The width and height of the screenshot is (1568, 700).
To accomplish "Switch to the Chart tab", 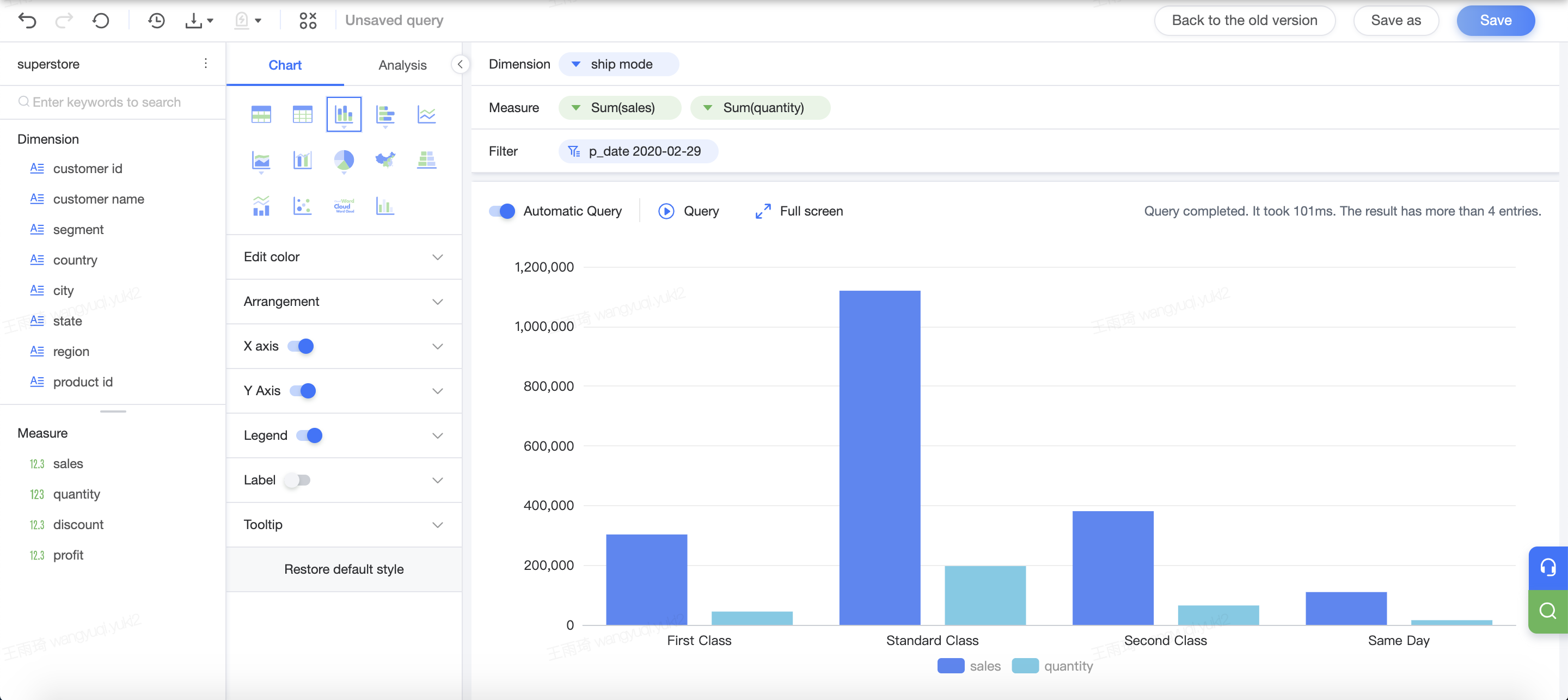I will pyautogui.click(x=285, y=65).
